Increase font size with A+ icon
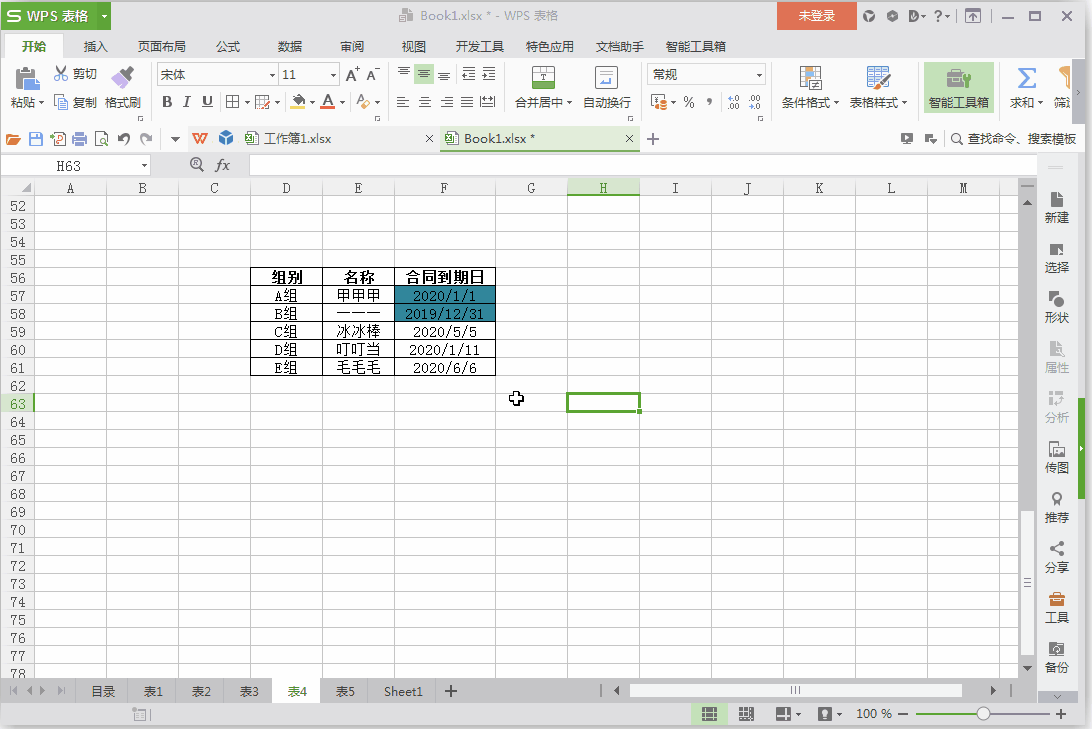The width and height of the screenshot is (1092, 729). click(x=353, y=75)
